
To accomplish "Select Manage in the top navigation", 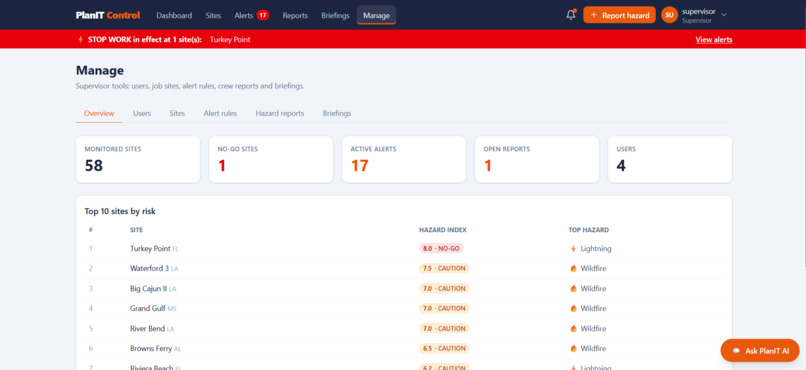I will click(376, 15).
